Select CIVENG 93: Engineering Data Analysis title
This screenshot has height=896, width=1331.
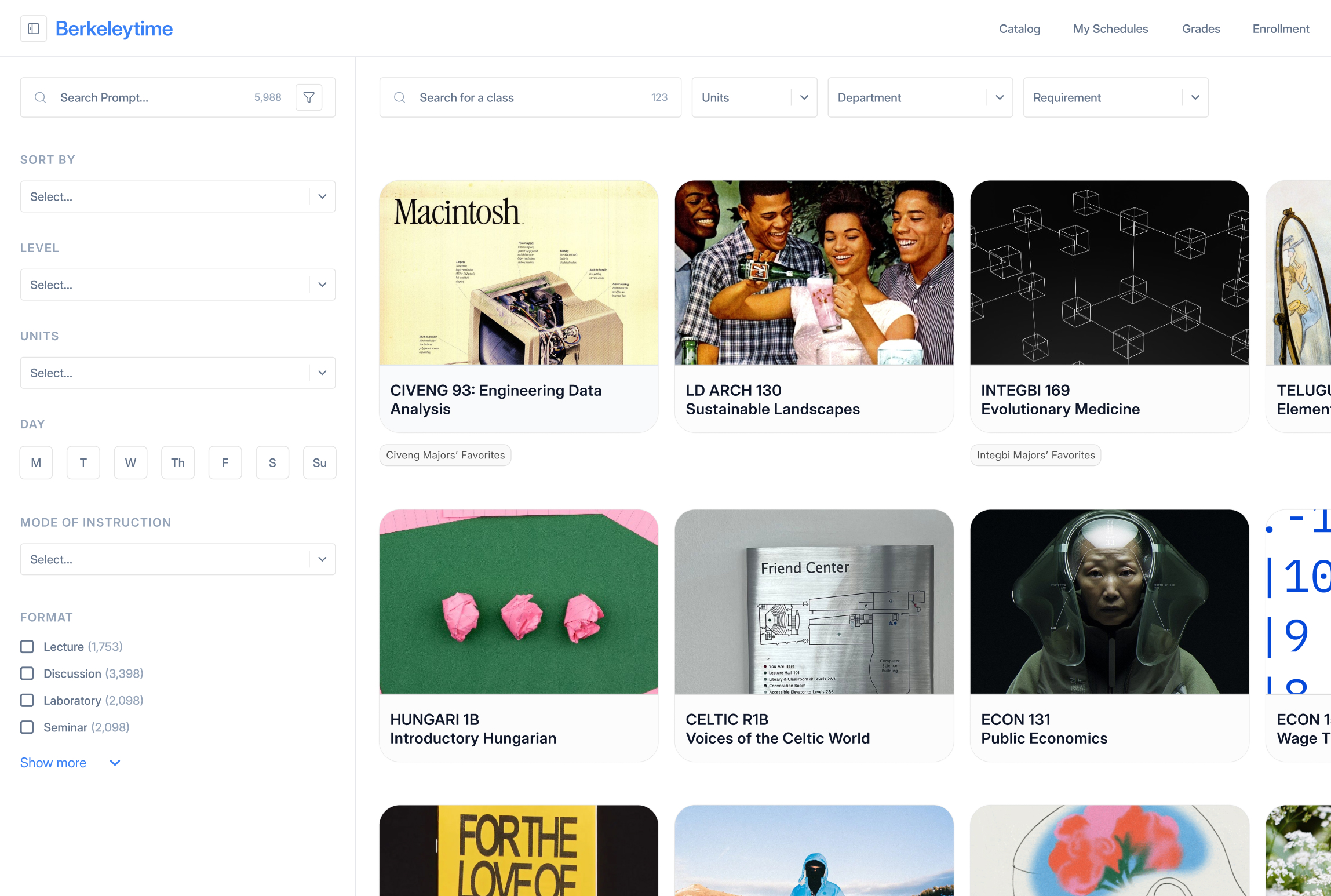pos(496,399)
